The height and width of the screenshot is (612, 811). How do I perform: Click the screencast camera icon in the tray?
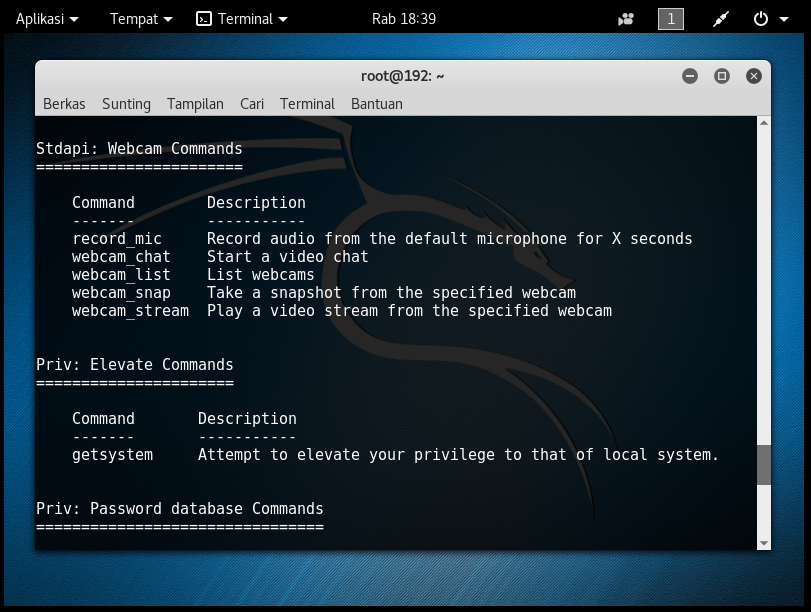click(x=624, y=18)
